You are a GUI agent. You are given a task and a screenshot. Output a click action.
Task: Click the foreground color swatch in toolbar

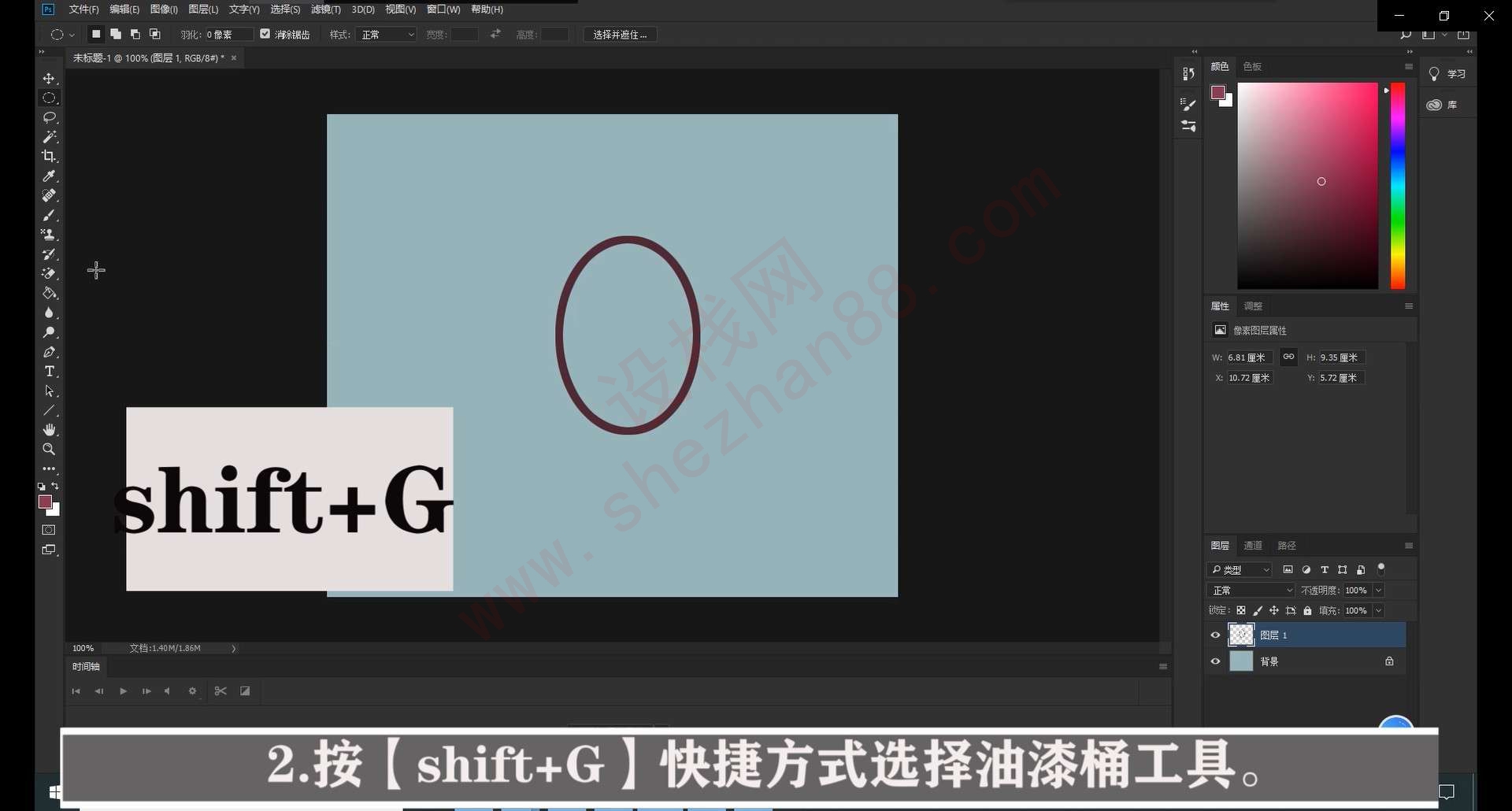point(45,502)
